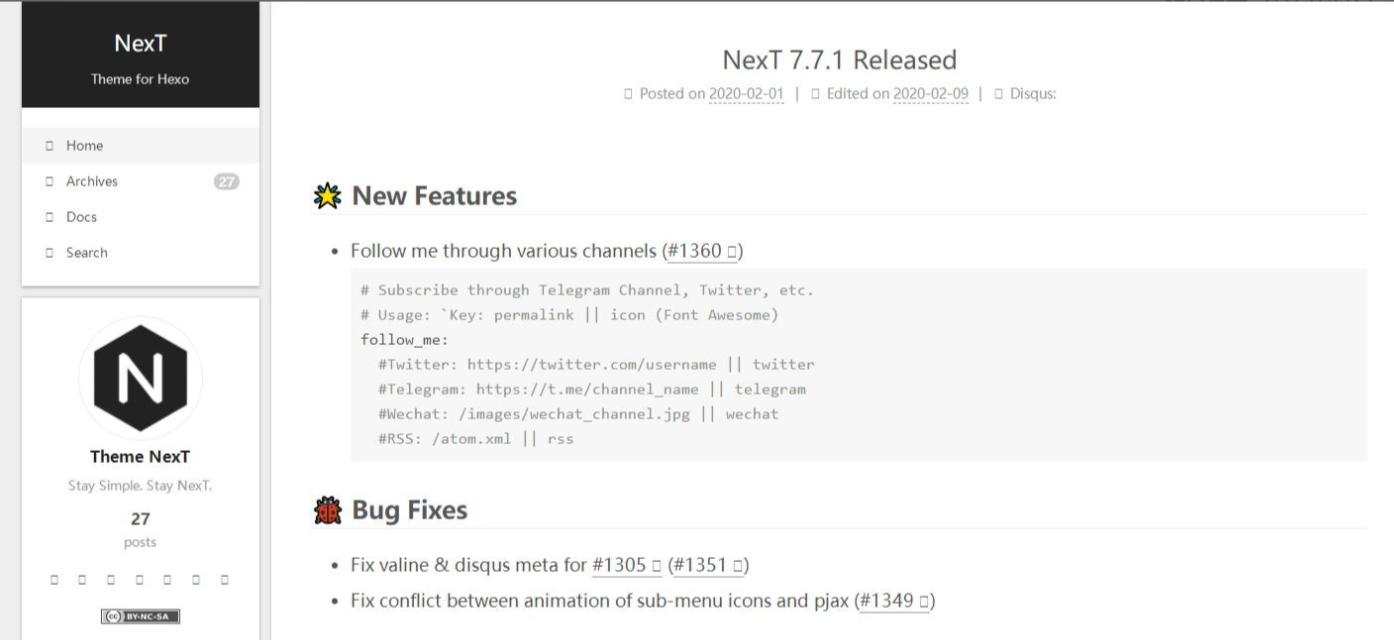This screenshot has width=1394, height=640.
Task: Click the first social link icon
Action: (55, 579)
